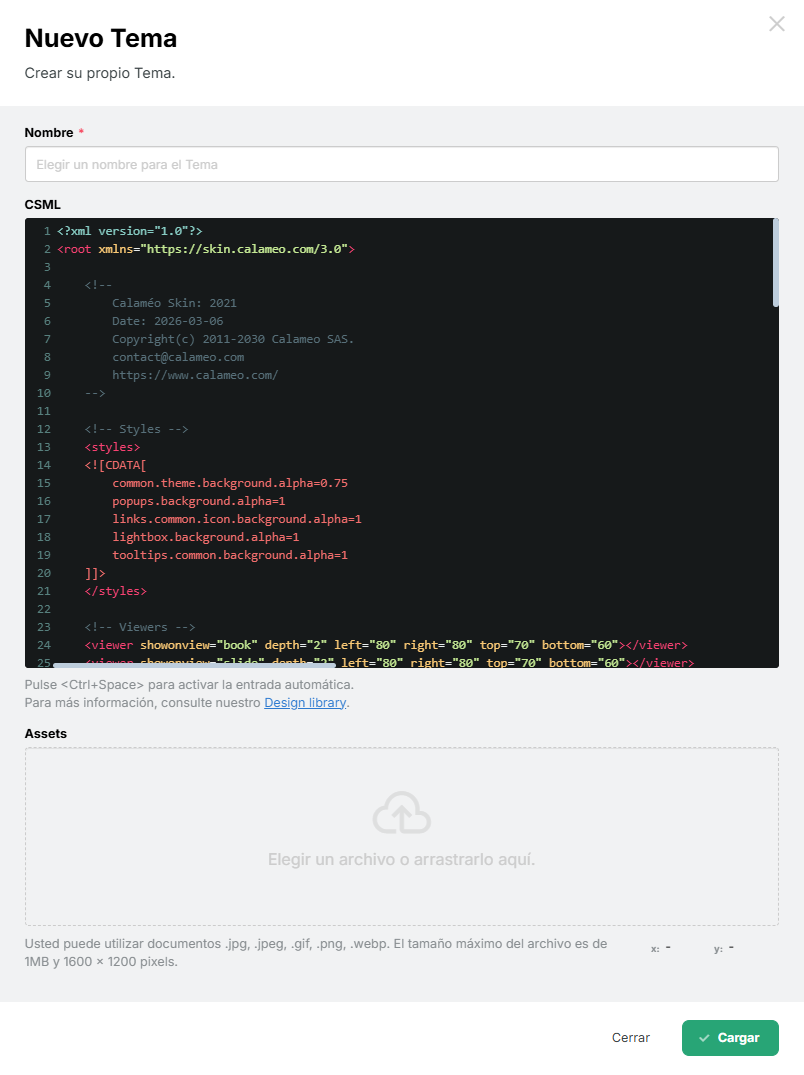Click 'Calaméo Skin: 2021' comment line
Image resolution: width=804 pixels, height=1075 pixels.
[174, 303]
